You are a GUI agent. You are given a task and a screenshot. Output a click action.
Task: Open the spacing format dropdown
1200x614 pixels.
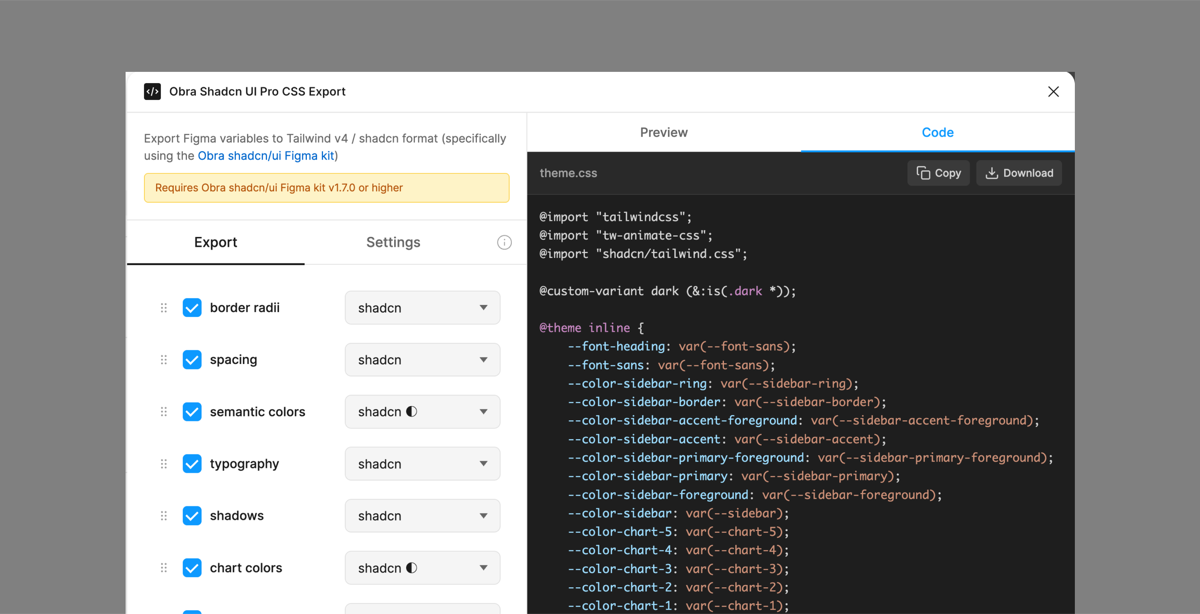coord(422,359)
